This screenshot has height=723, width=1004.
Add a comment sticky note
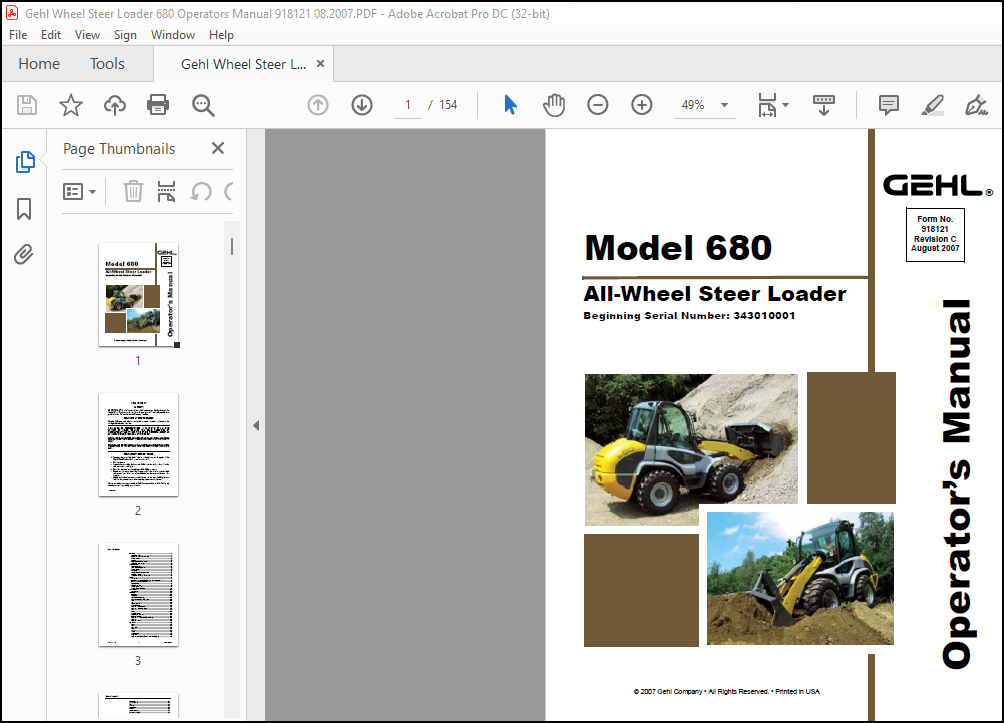pyautogui.click(x=889, y=105)
